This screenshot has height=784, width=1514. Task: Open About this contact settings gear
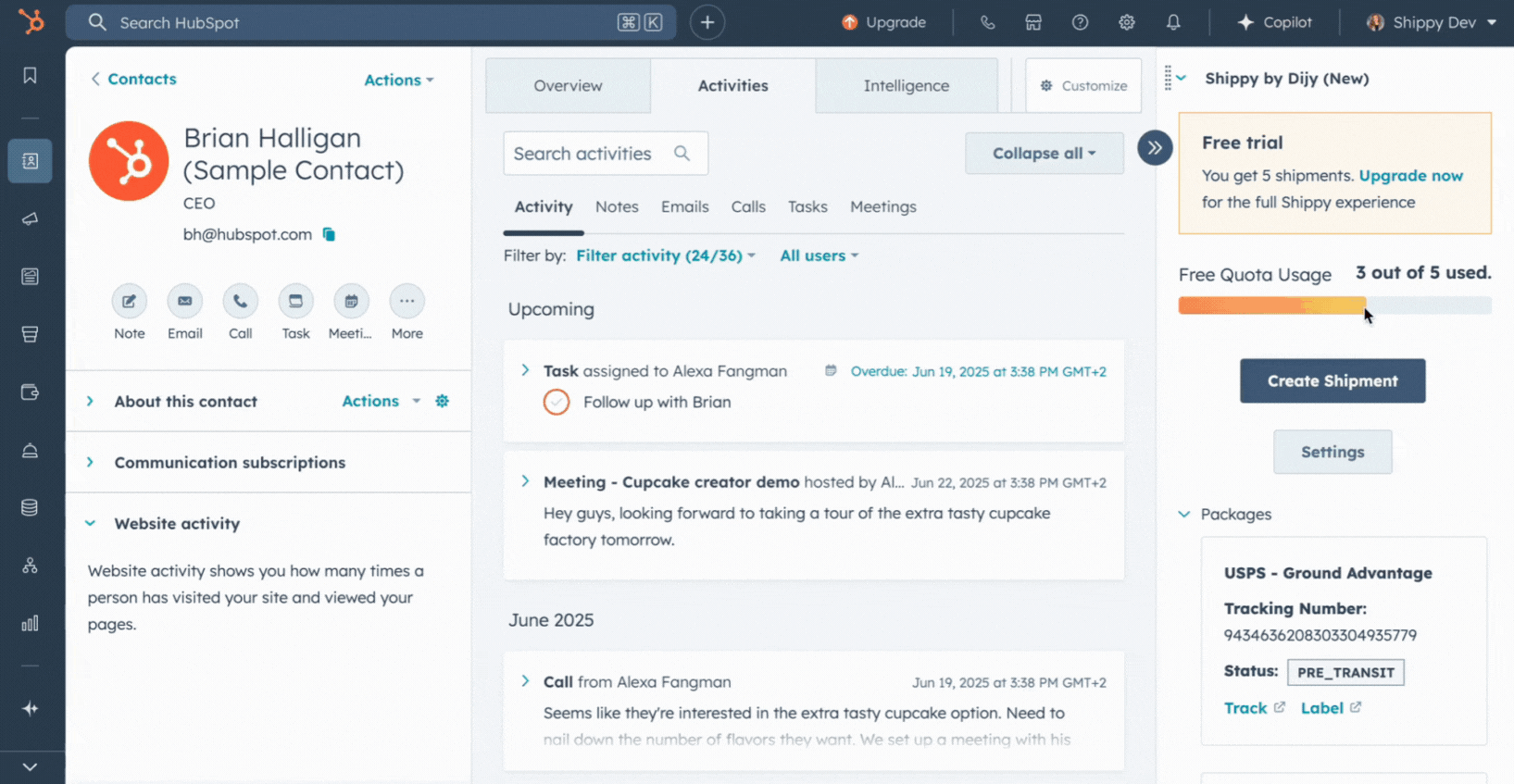(443, 401)
